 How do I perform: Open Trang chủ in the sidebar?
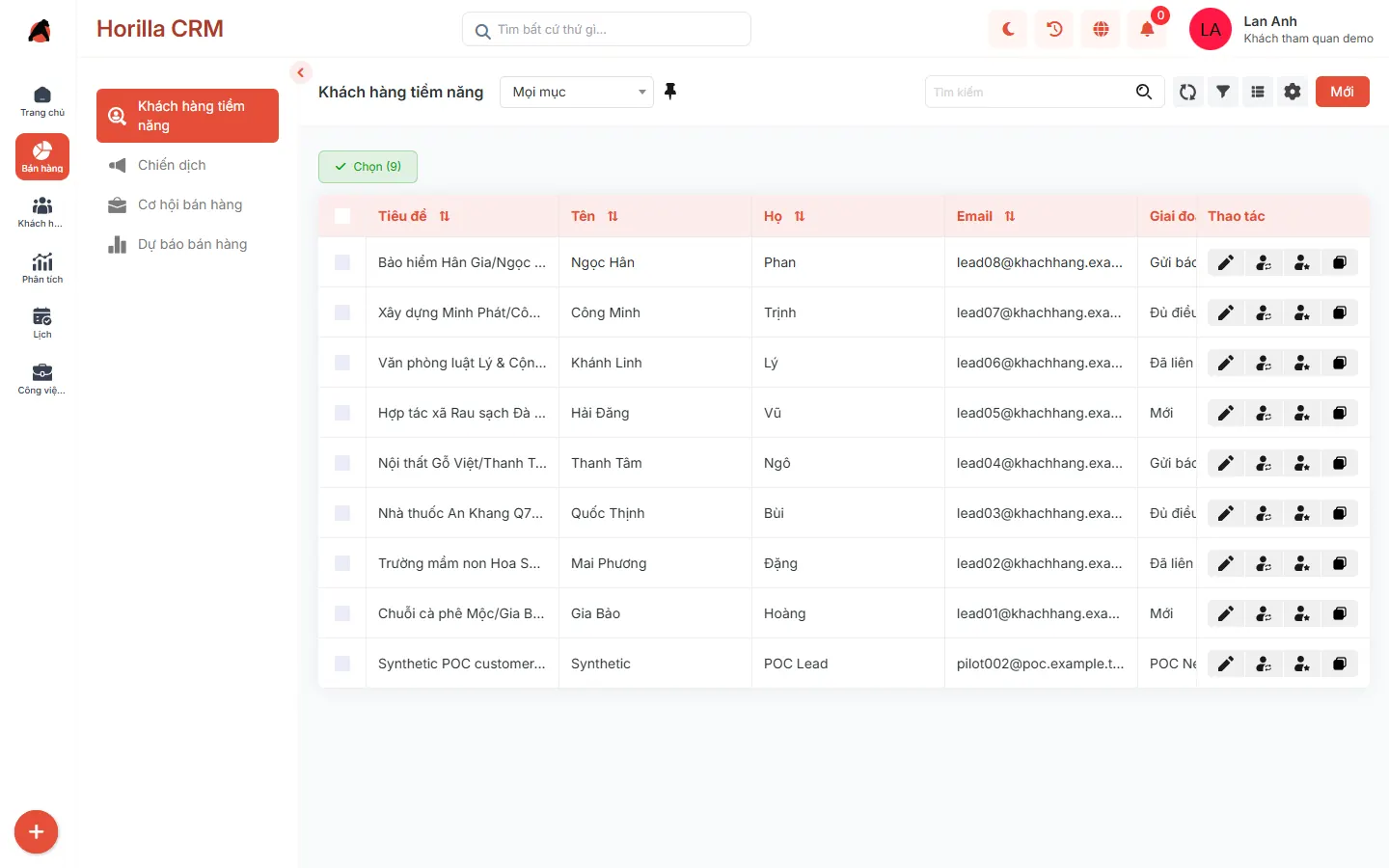tap(42, 101)
